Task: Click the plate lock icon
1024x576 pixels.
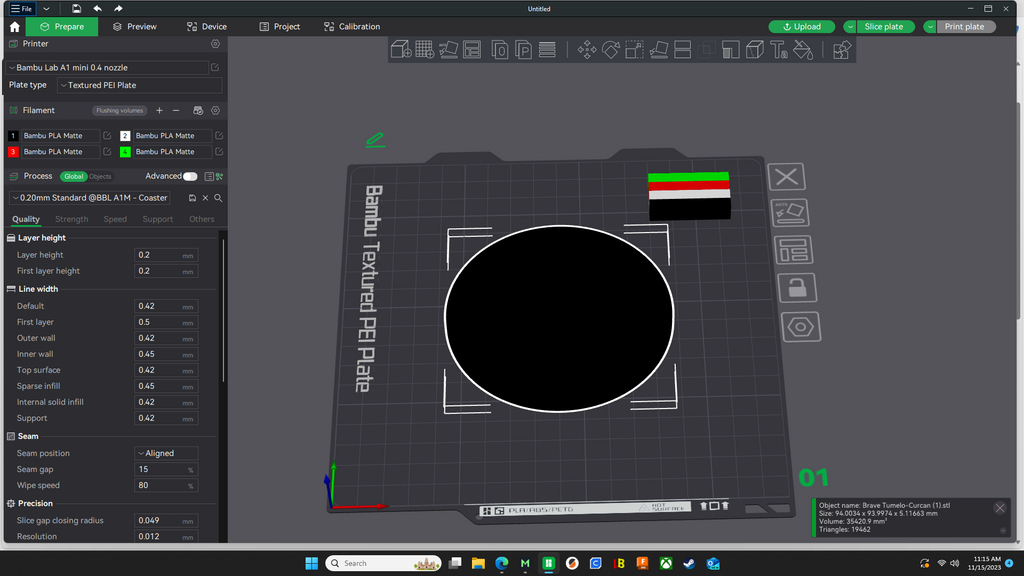Action: (797, 288)
